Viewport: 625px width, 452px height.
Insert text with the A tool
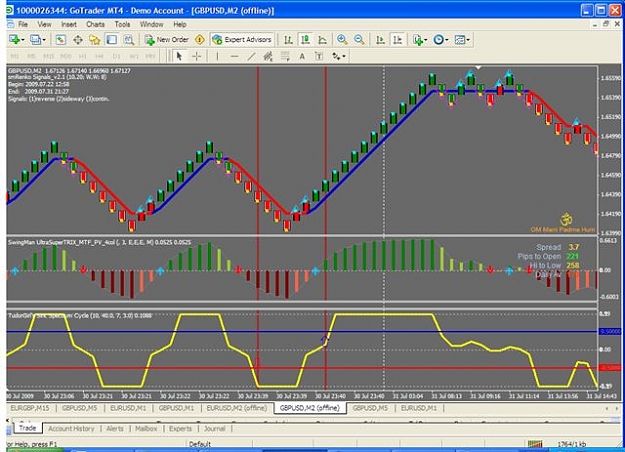point(302,56)
